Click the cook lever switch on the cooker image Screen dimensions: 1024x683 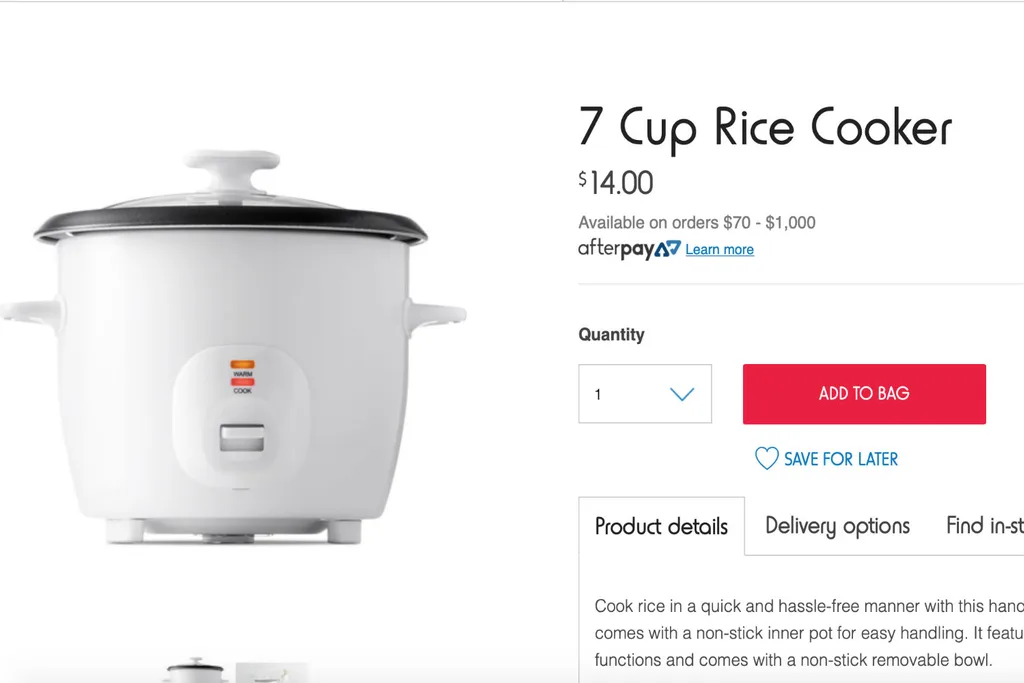pos(242,438)
